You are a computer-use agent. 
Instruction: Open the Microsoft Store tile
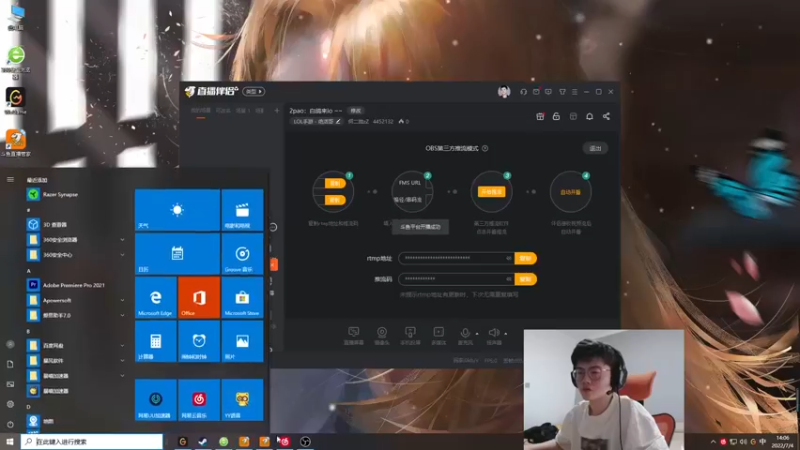(x=242, y=297)
